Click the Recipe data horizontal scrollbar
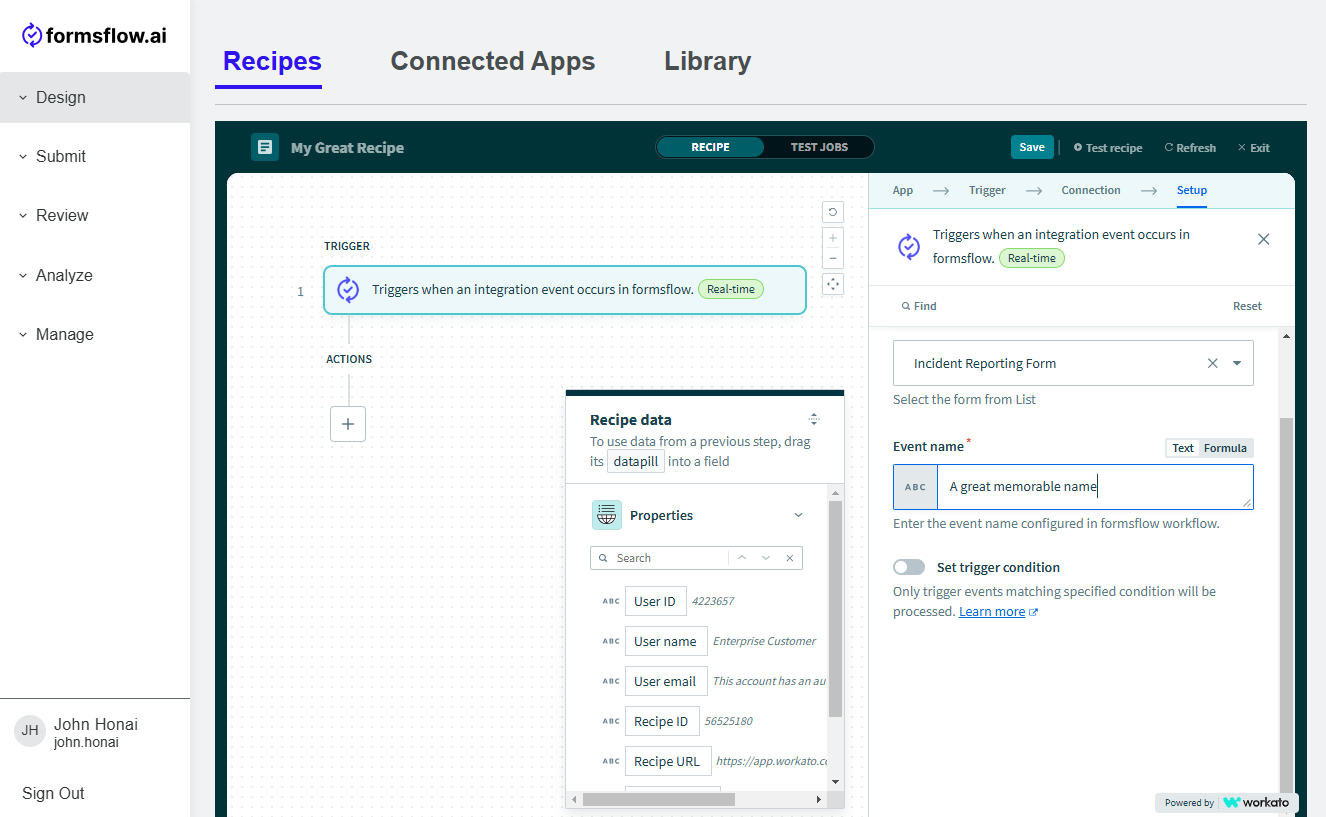1326x817 pixels. pos(659,799)
